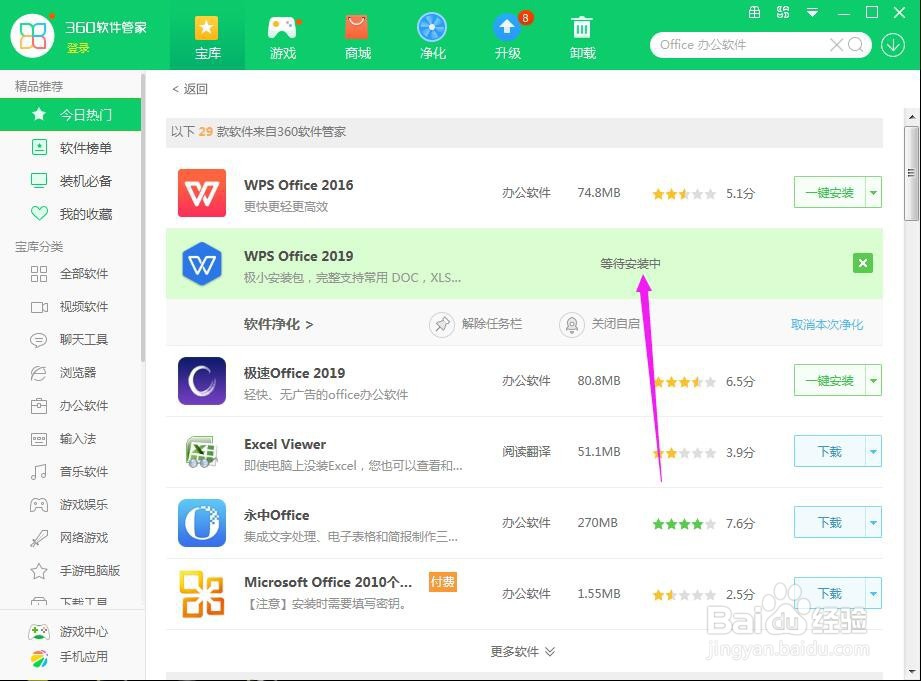921x681 pixels.
Task: Open WPS Office 2016 title text
Action: click(x=298, y=185)
